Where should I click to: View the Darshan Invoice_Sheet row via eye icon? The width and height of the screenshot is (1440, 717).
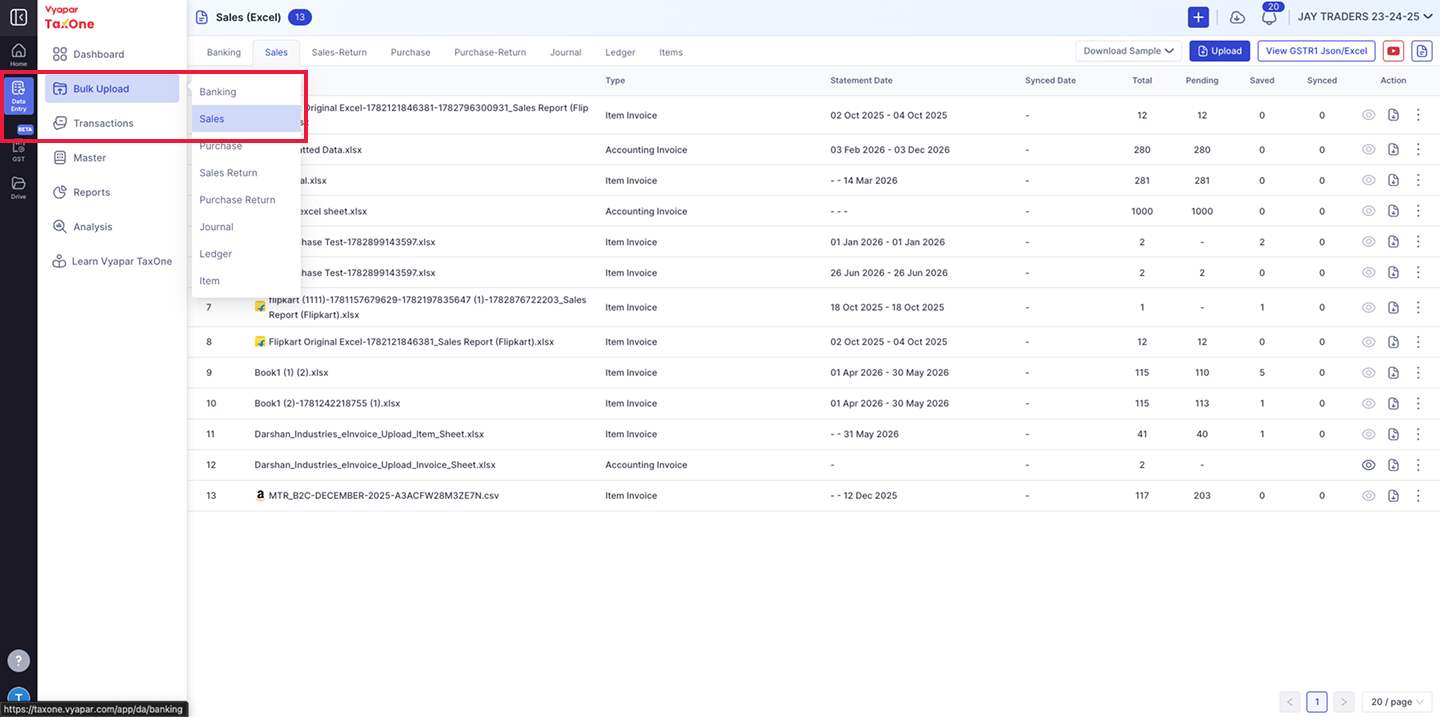click(x=1369, y=465)
